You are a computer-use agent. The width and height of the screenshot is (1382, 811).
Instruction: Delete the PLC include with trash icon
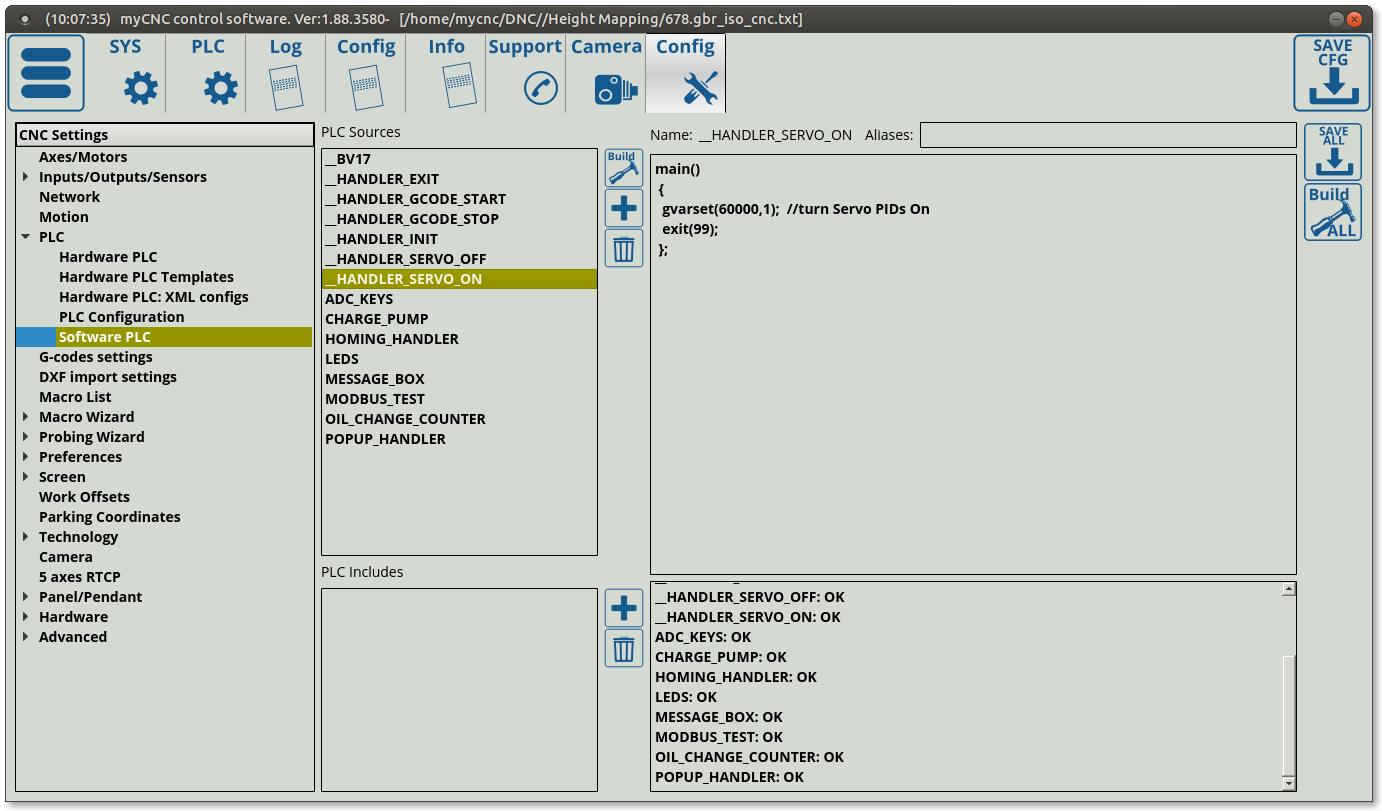click(x=623, y=649)
